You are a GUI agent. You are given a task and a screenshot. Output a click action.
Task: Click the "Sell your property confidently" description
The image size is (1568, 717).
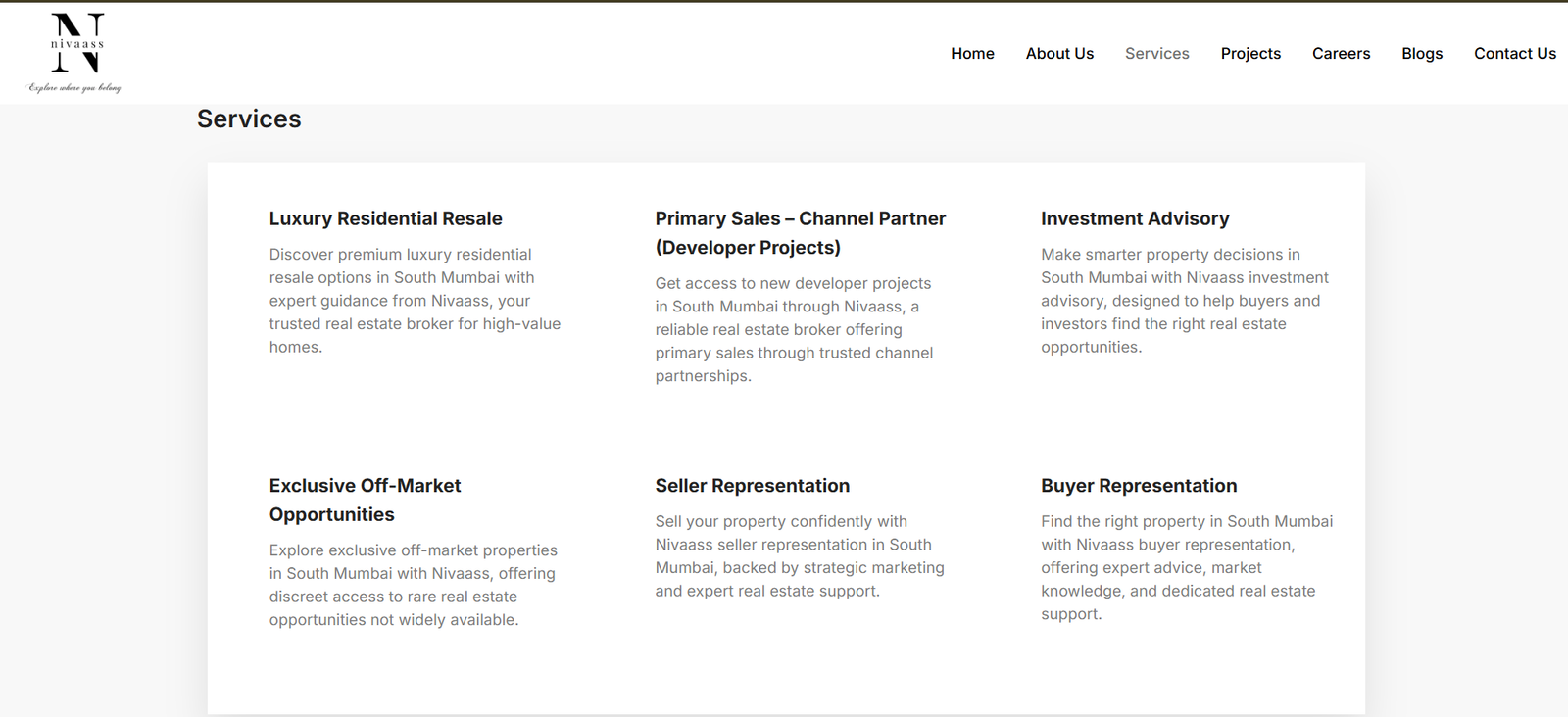point(800,556)
